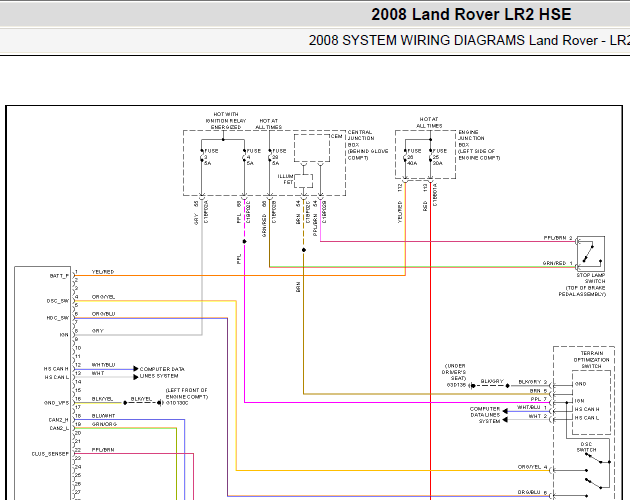This screenshot has height=500, width=630.
Task: Click the 'ENGINE JUNCTION BOX' label
Action: tap(479, 145)
